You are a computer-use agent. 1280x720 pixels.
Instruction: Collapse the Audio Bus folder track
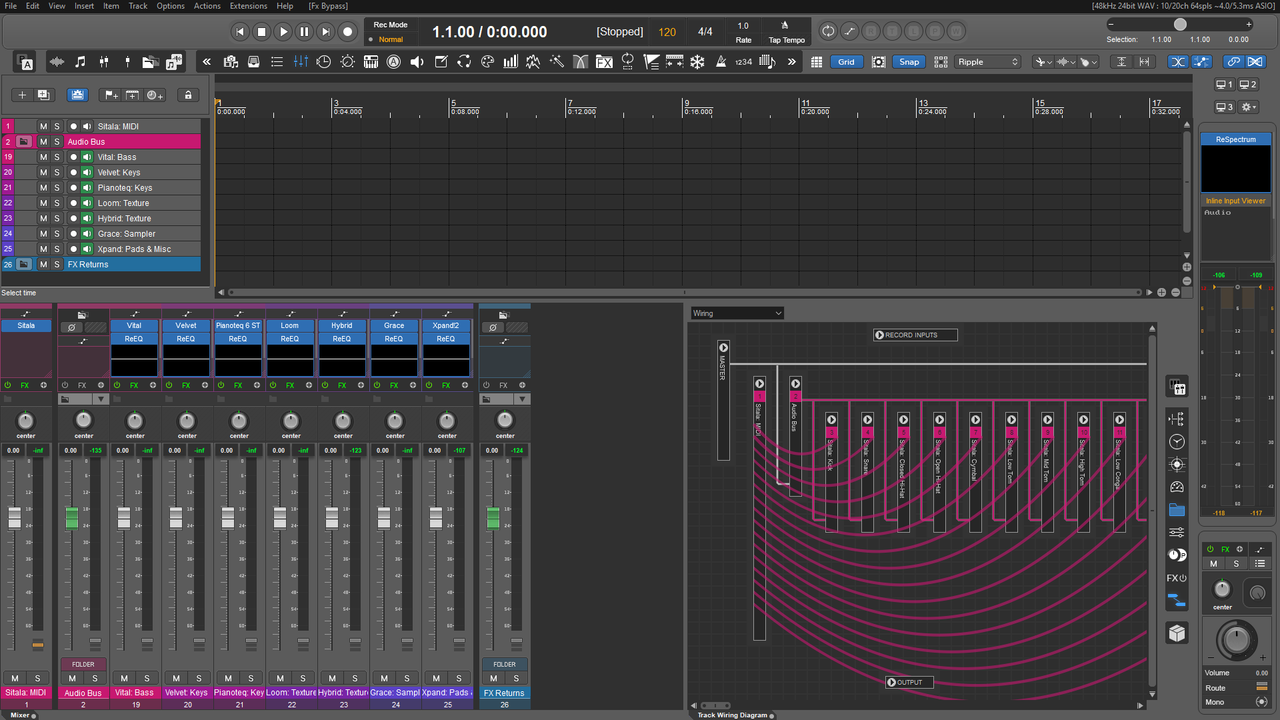point(24,142)
